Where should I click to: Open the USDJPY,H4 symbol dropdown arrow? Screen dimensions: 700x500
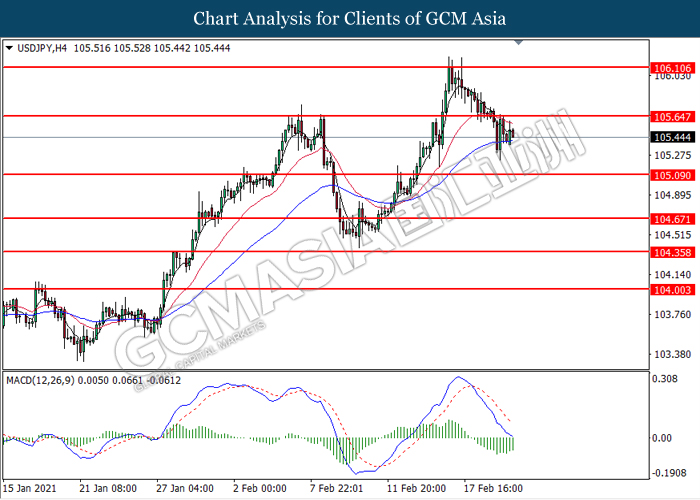click(x=9, y=48)
